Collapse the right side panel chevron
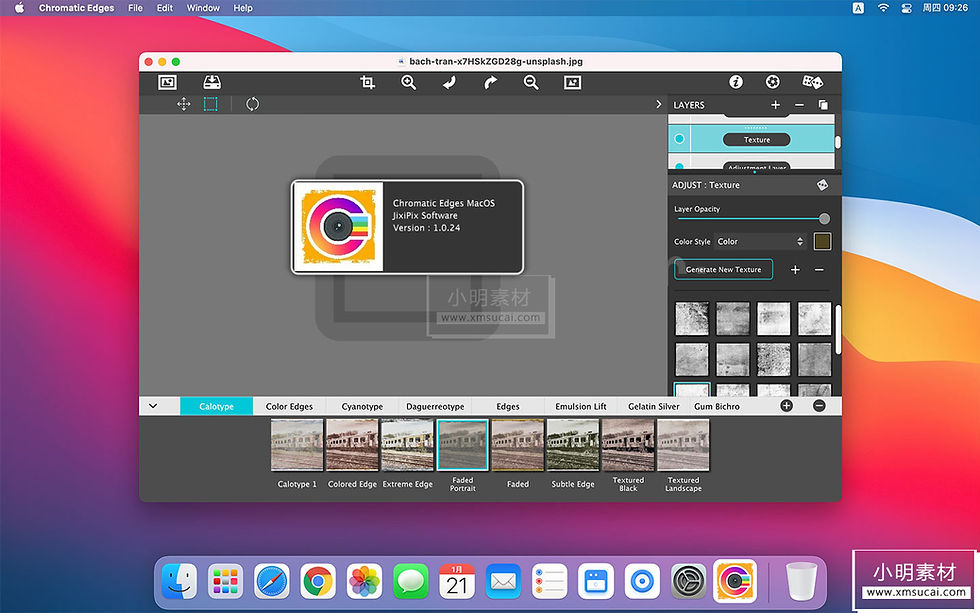The width and height of the screenshot is (980, 613). (x=658, y=104)
